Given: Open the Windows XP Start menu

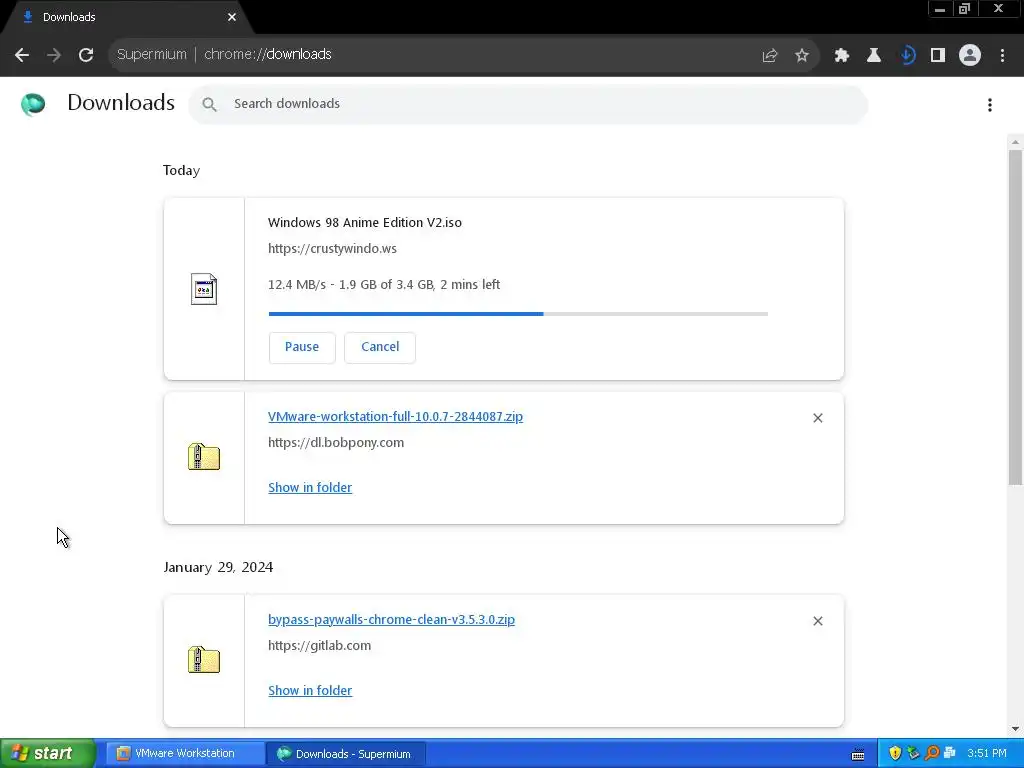Looking at the screenshot, I should pyautogui.click(x=48, y=754).
